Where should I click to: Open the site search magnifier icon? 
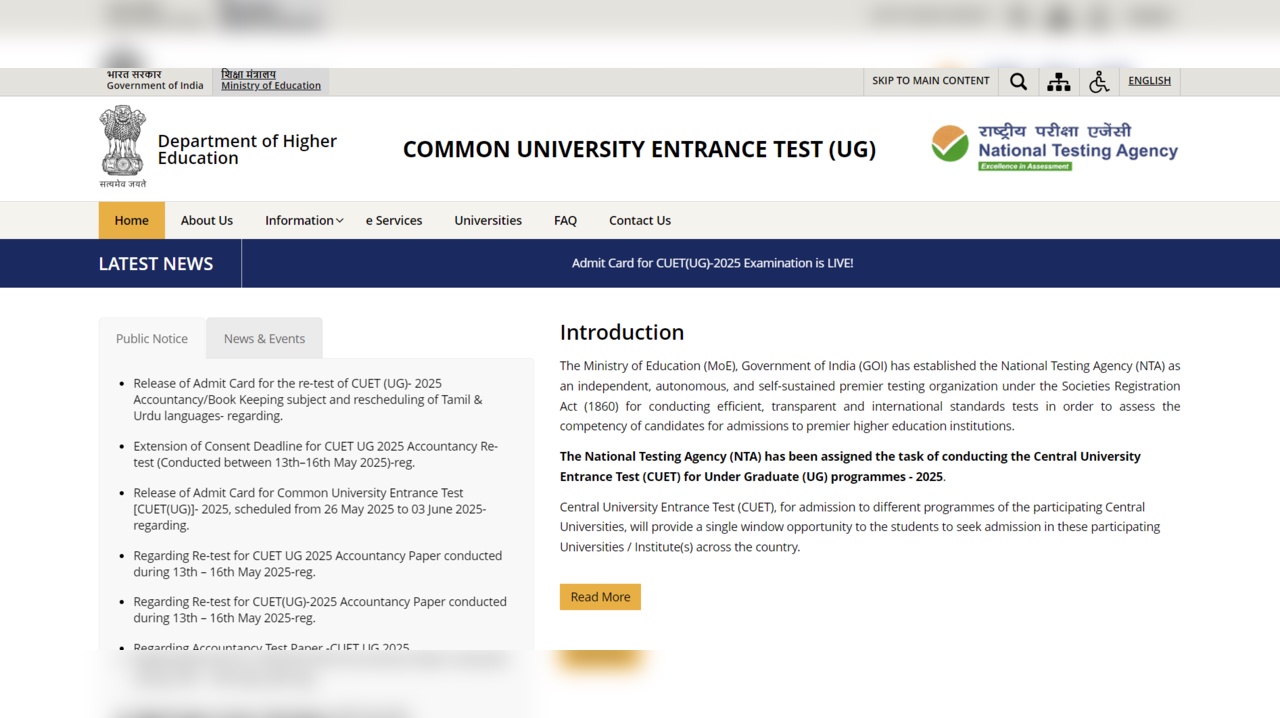coord(1018,82)
